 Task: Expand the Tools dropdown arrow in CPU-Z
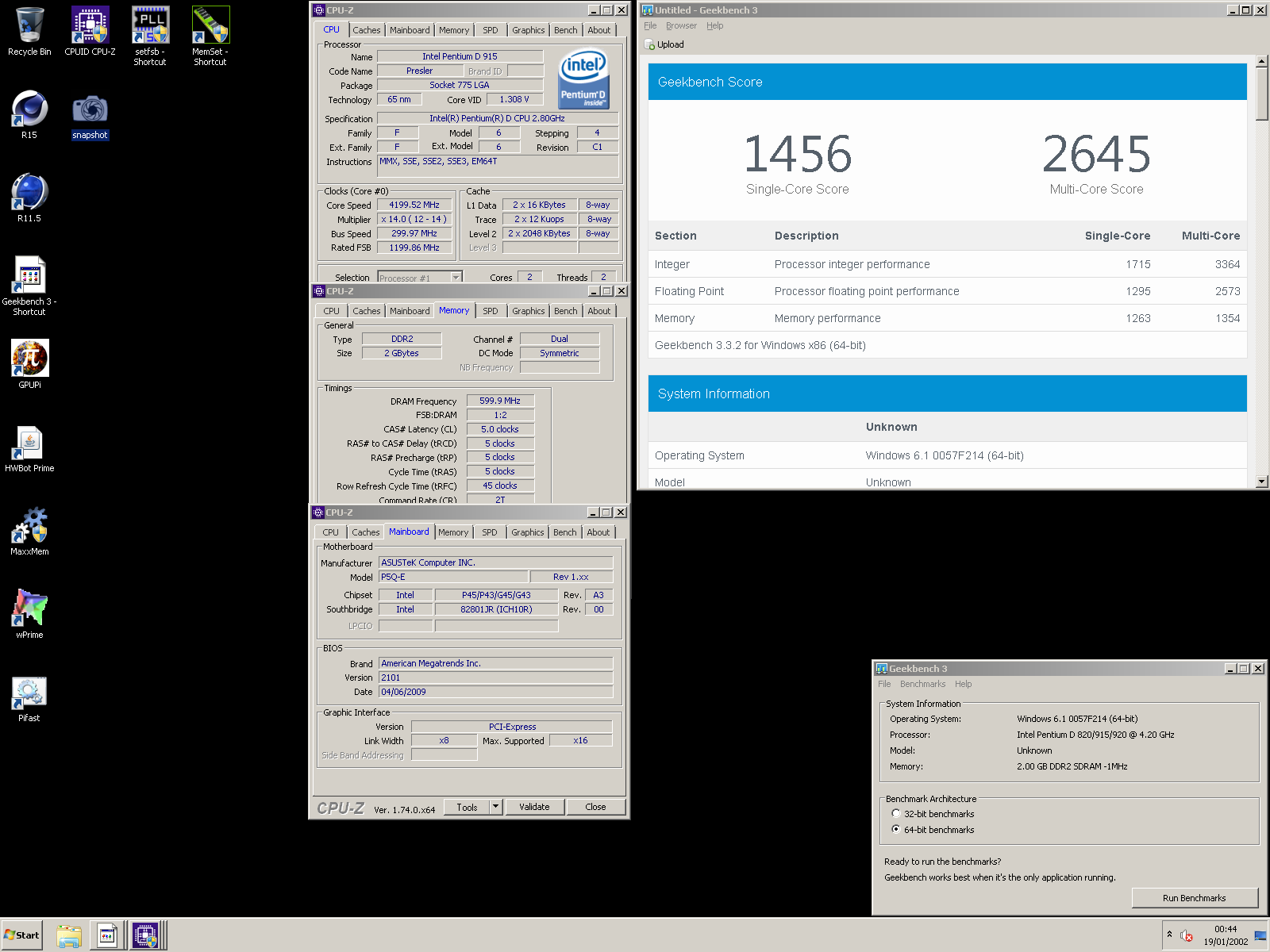(x=496, y=807)
